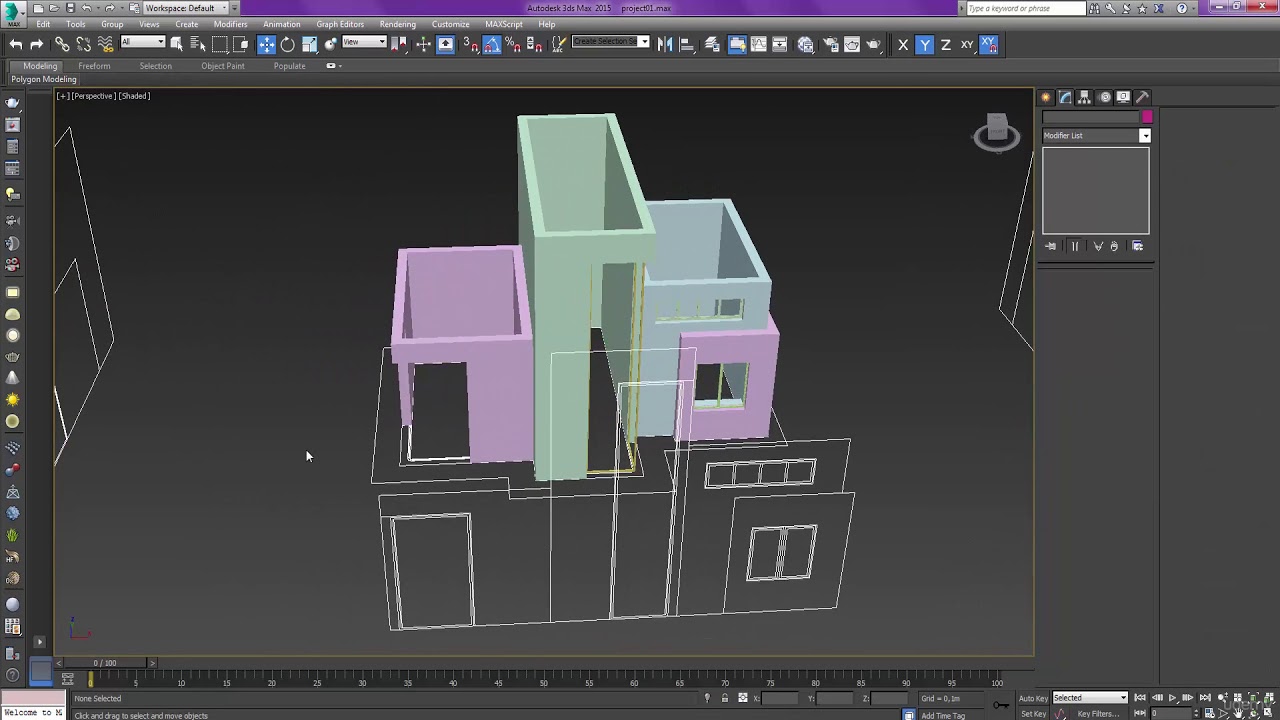The height and width of the screenshot is (720, 1280).
Task: Open the selection filter All dropdown
Action: coord(143,42)
